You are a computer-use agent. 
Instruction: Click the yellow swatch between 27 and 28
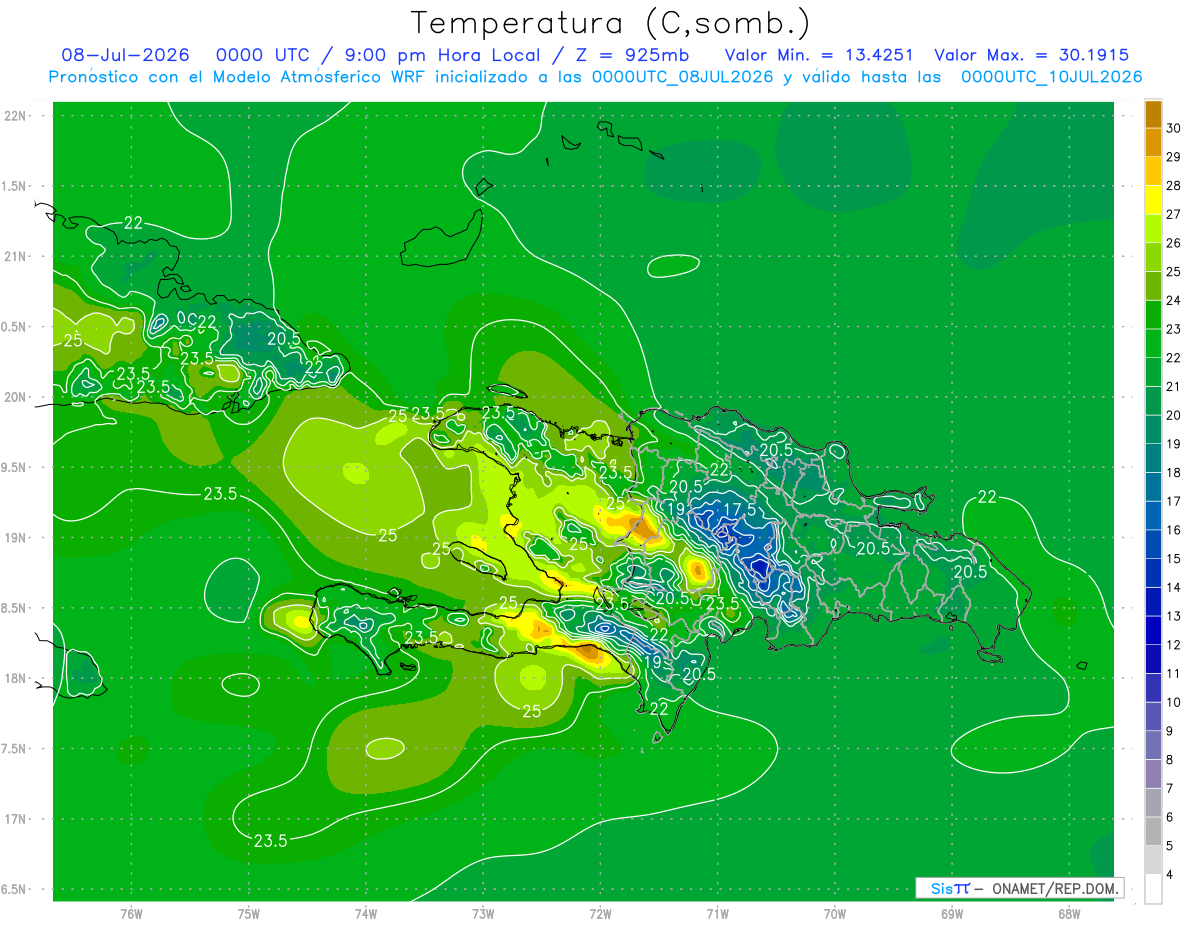click(1153, 200)
